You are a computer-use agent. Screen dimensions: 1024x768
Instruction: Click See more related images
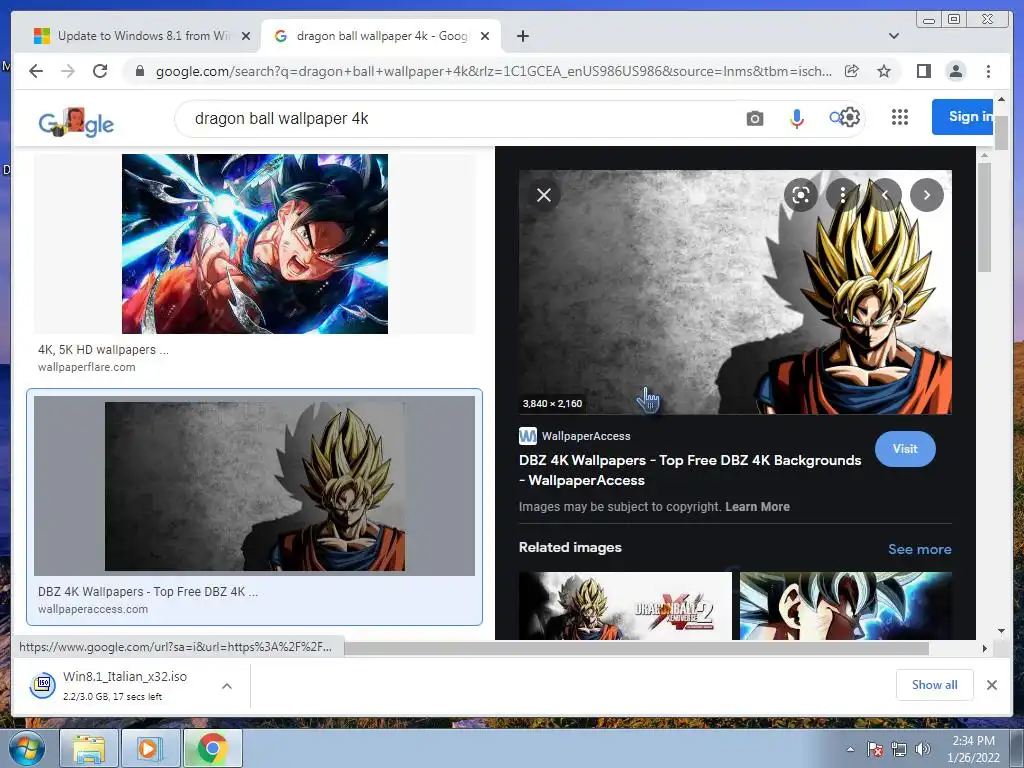920,549
